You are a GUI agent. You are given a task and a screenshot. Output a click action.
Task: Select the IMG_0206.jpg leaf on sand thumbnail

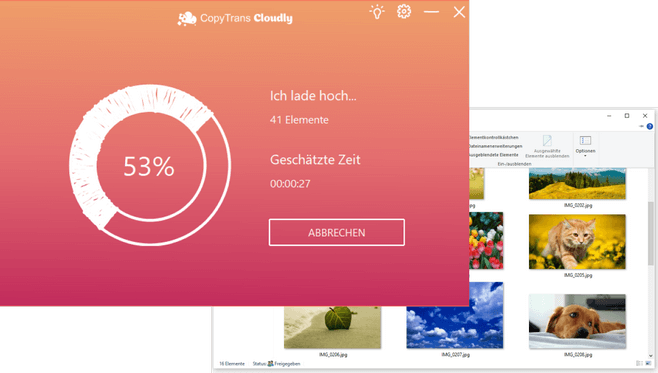click(332, 327)
